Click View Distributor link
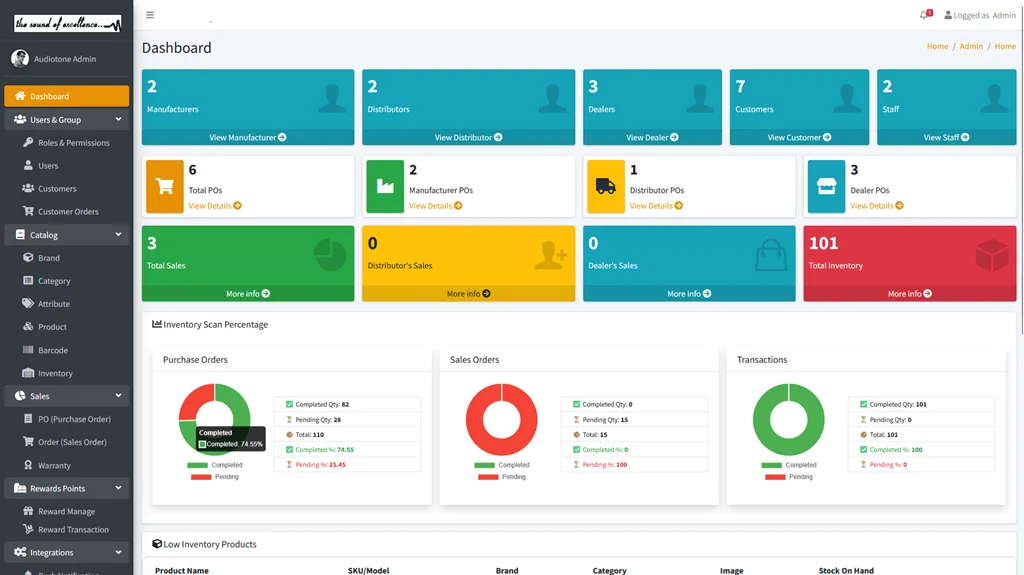Image resolution: width=1024 pixels, height=575 pixels. click(x=468, y=137)
